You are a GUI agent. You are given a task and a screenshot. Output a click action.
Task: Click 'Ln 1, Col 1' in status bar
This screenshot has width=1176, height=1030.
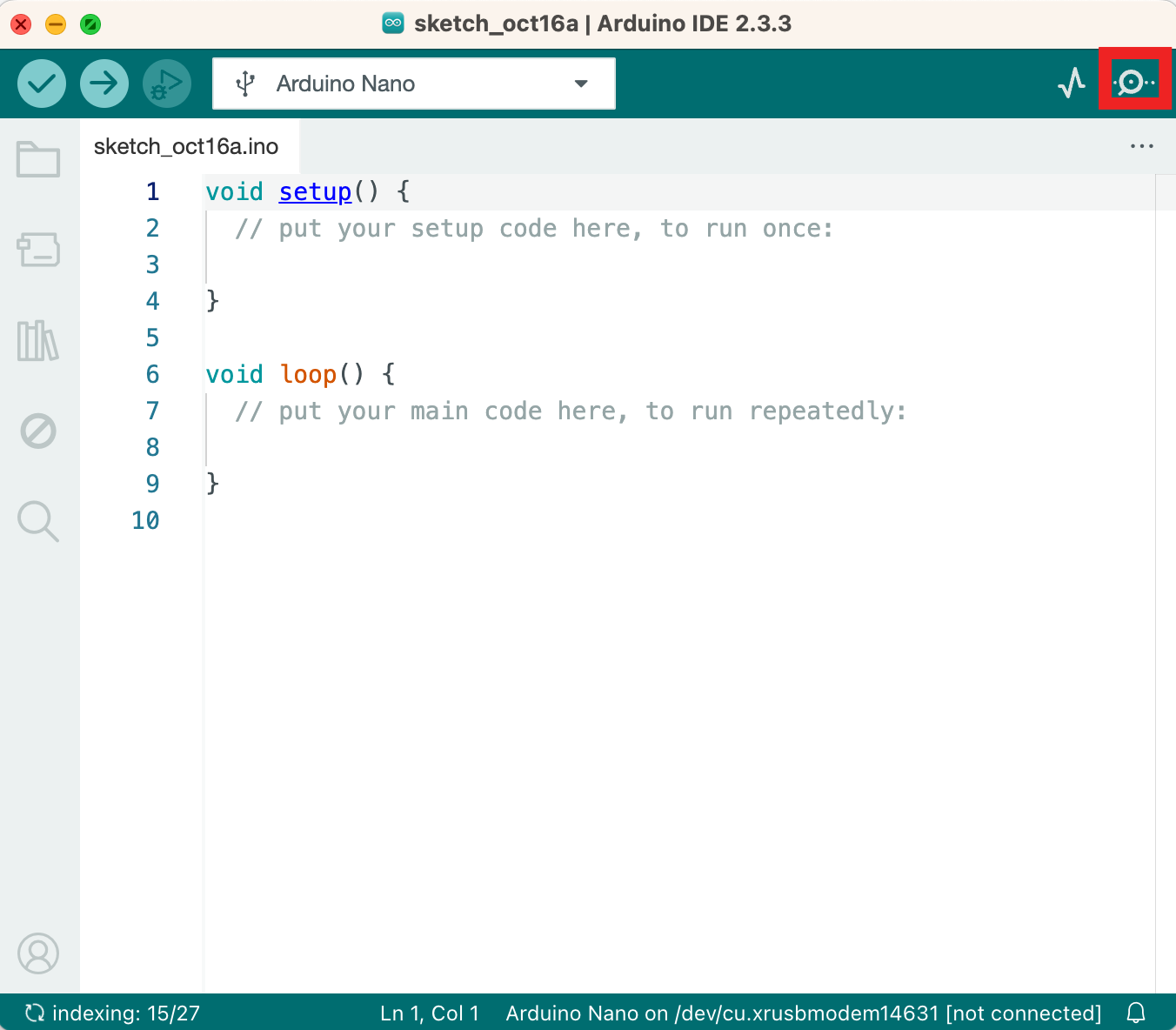point(430,1013)
